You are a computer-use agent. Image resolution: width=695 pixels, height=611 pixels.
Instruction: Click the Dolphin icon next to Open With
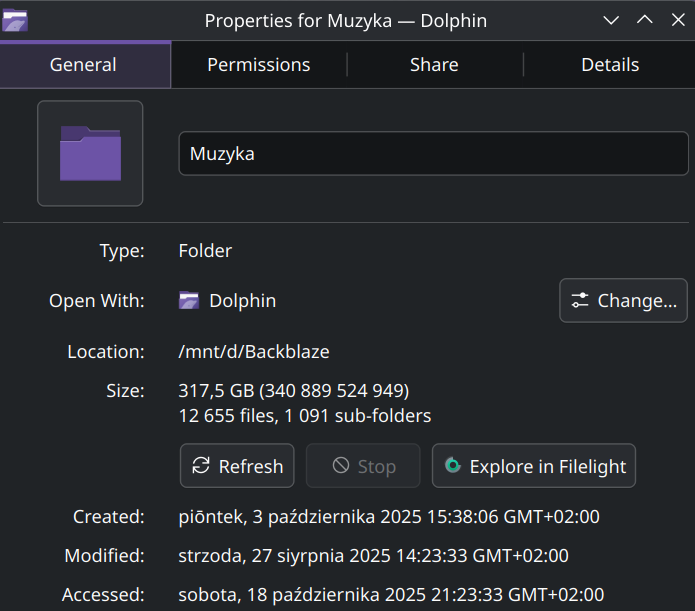pyautogui.click(x=189, y=300)
